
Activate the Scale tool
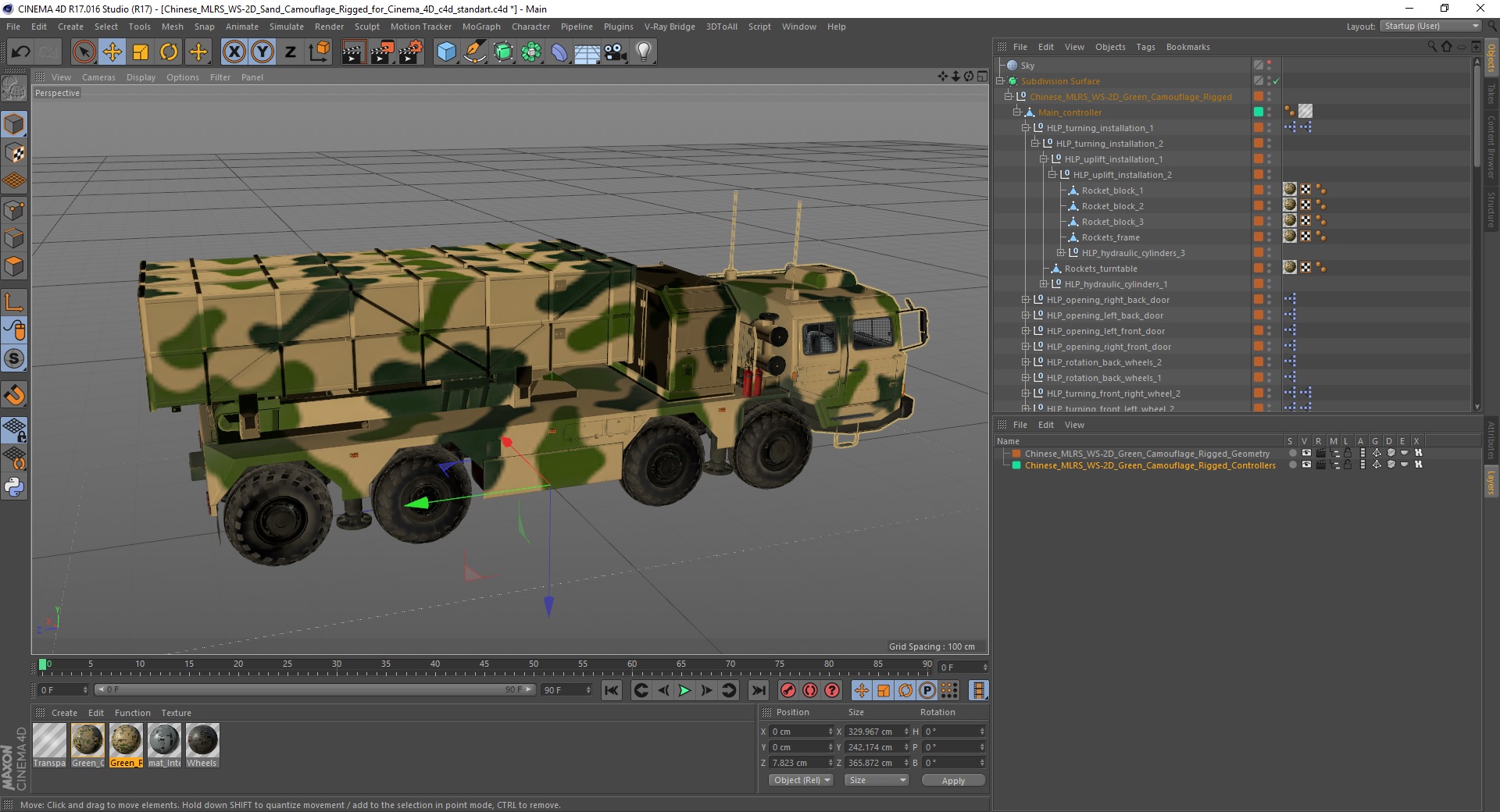coord(141,52)
